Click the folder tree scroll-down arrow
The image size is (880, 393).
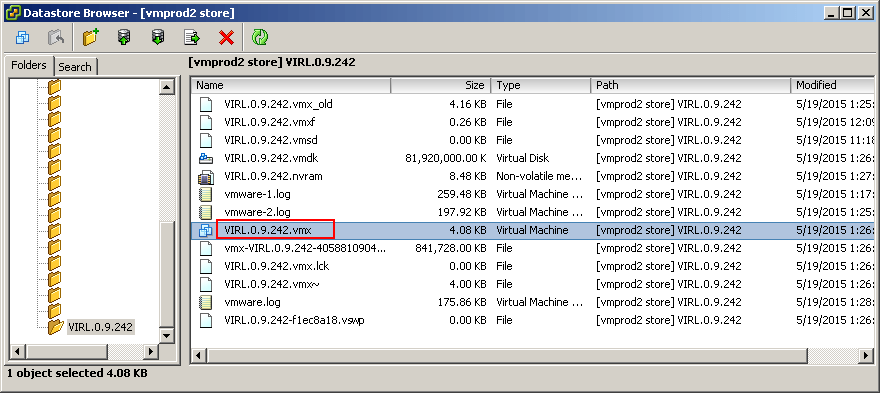coord(167,336)
